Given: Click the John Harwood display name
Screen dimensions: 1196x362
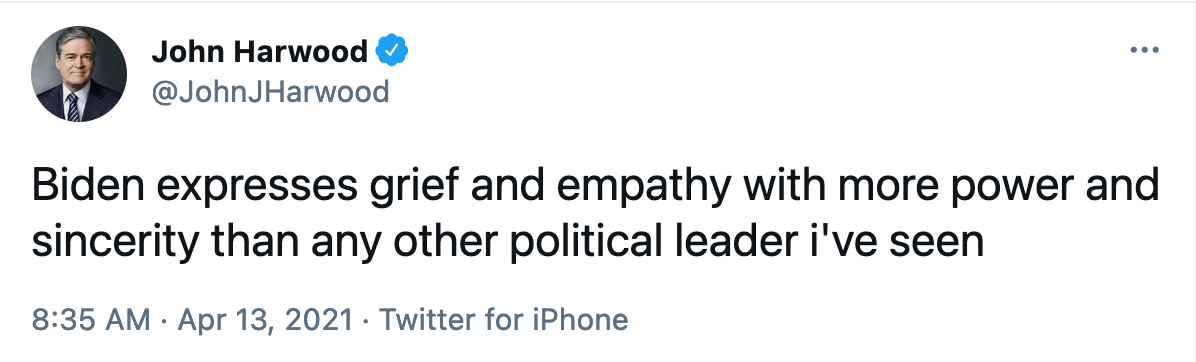Looking at the screenshot, I should click(x=259, y=51).
